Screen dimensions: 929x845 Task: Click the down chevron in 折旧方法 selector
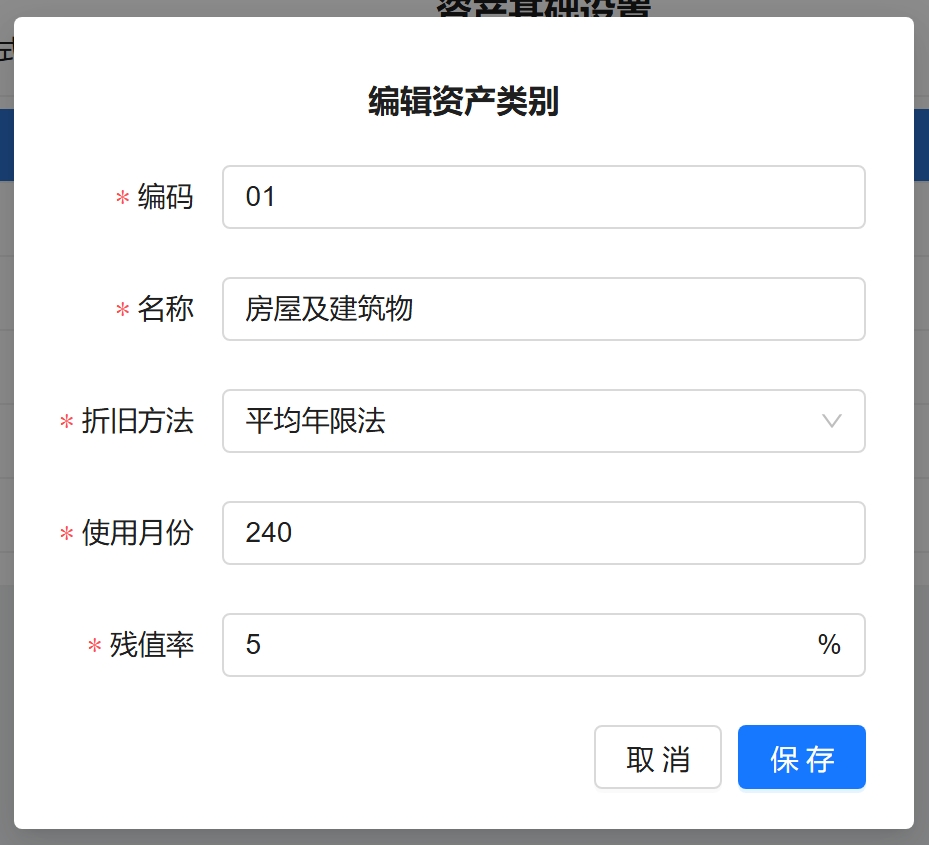pos(831,421)
